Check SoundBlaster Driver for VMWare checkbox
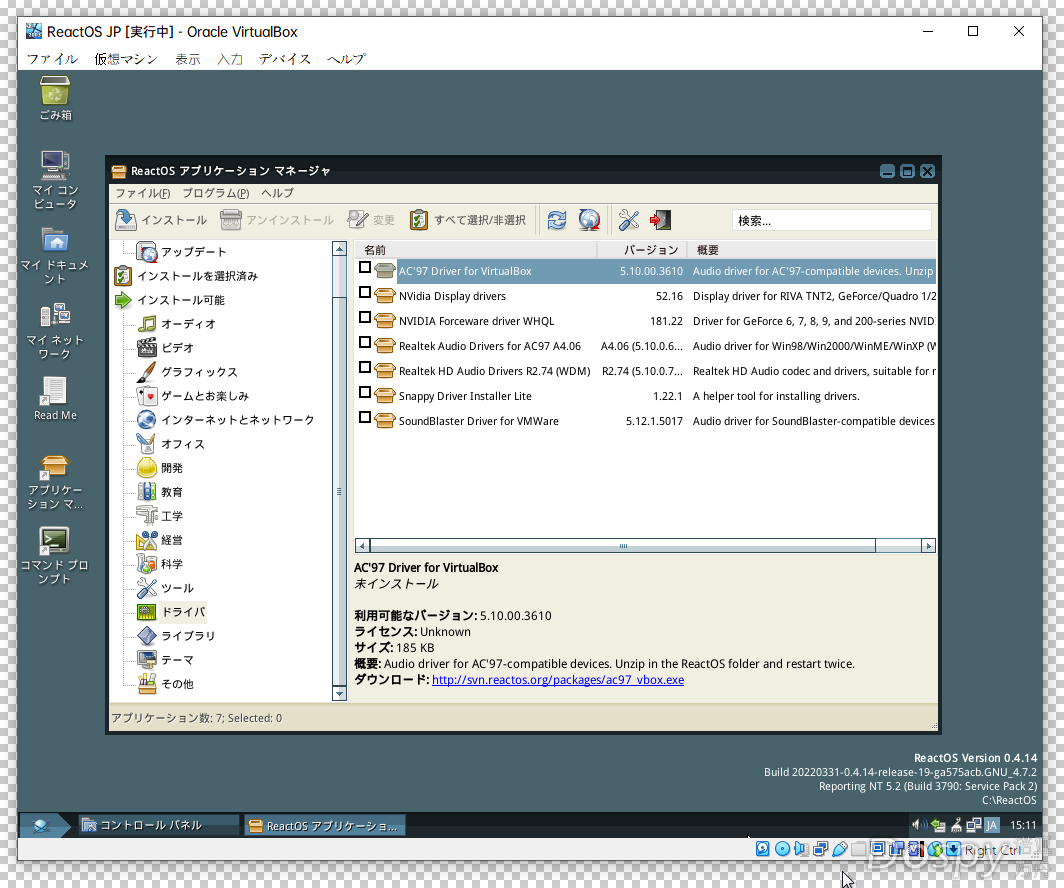 pos(364,417)
